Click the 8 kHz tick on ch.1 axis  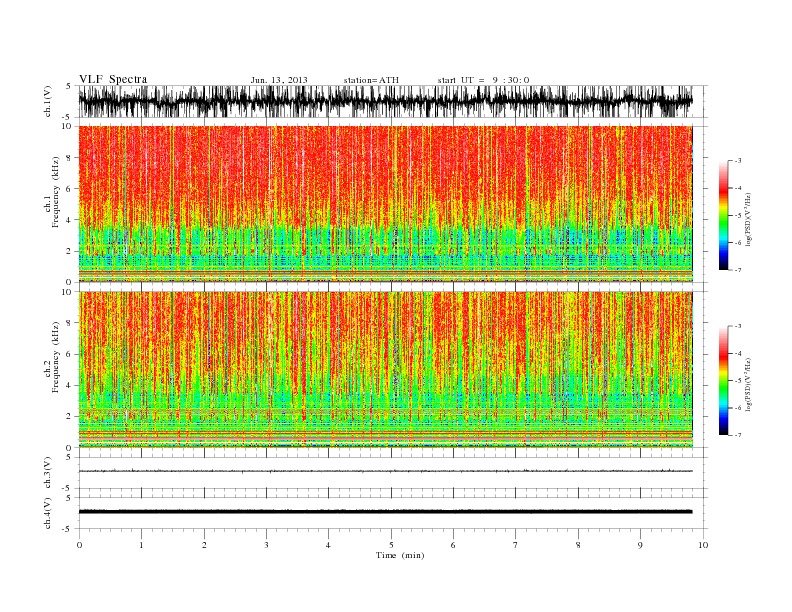69,158
